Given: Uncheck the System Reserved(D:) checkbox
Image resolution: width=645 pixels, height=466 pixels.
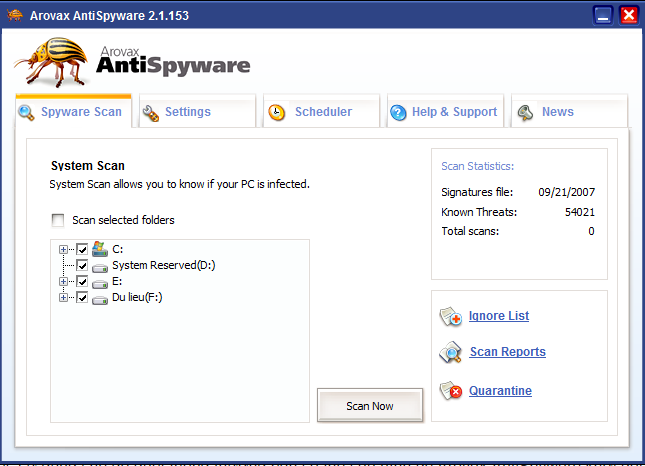Looking at the screenshot, I should click(x=82, y=265).
